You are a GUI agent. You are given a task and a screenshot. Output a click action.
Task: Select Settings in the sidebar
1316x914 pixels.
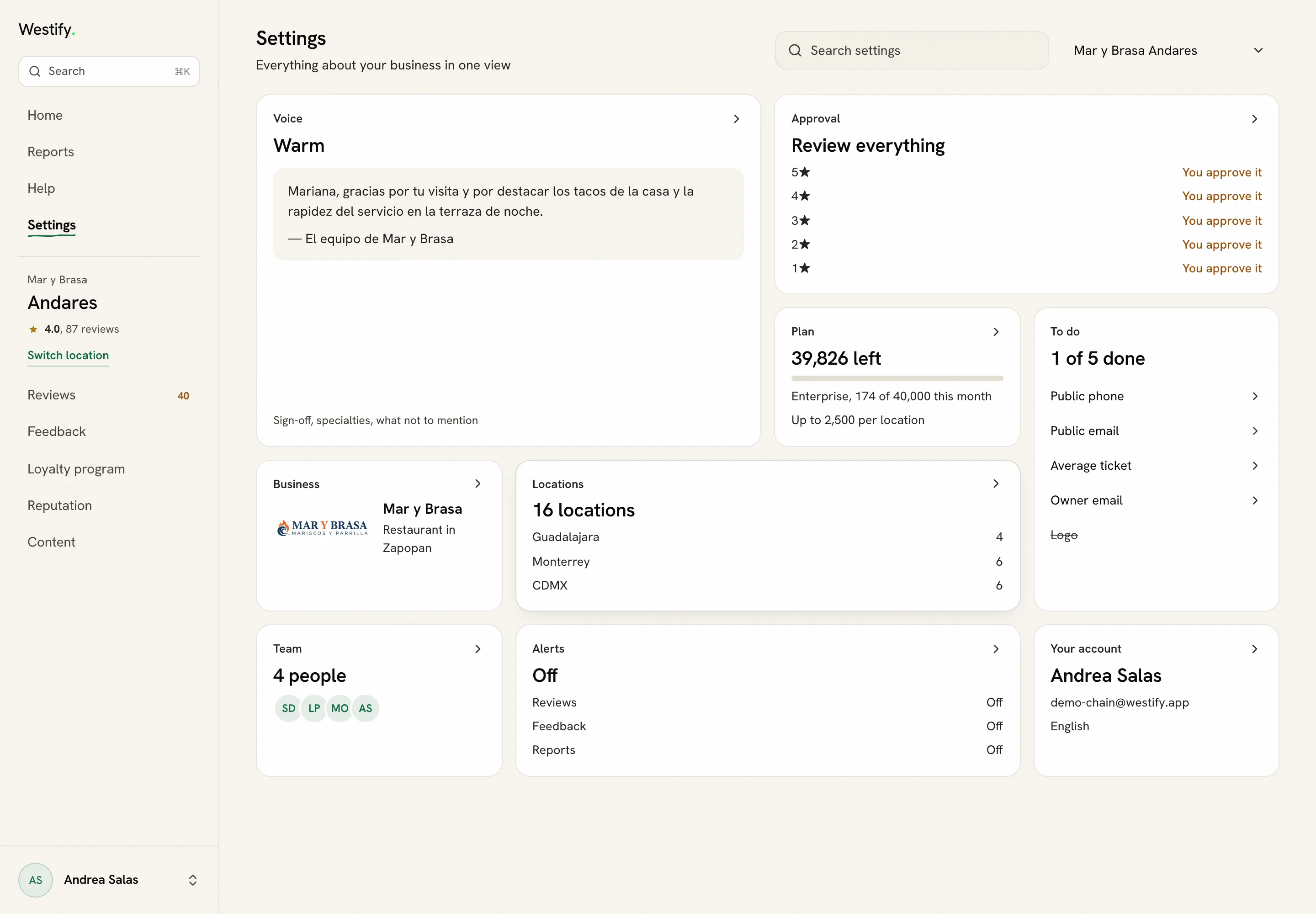(x=52, y=225)
